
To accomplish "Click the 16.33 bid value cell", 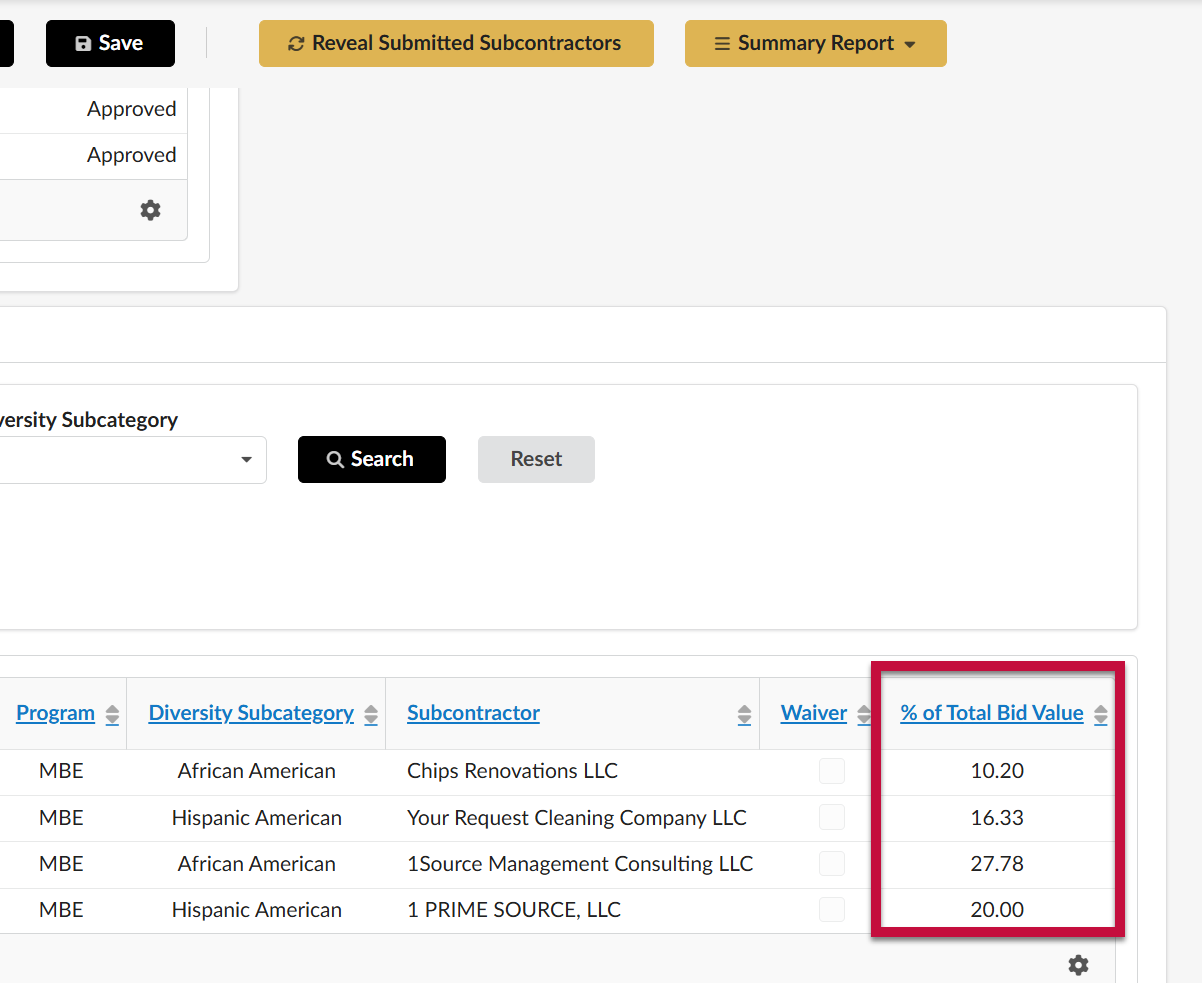I will 997,817.
